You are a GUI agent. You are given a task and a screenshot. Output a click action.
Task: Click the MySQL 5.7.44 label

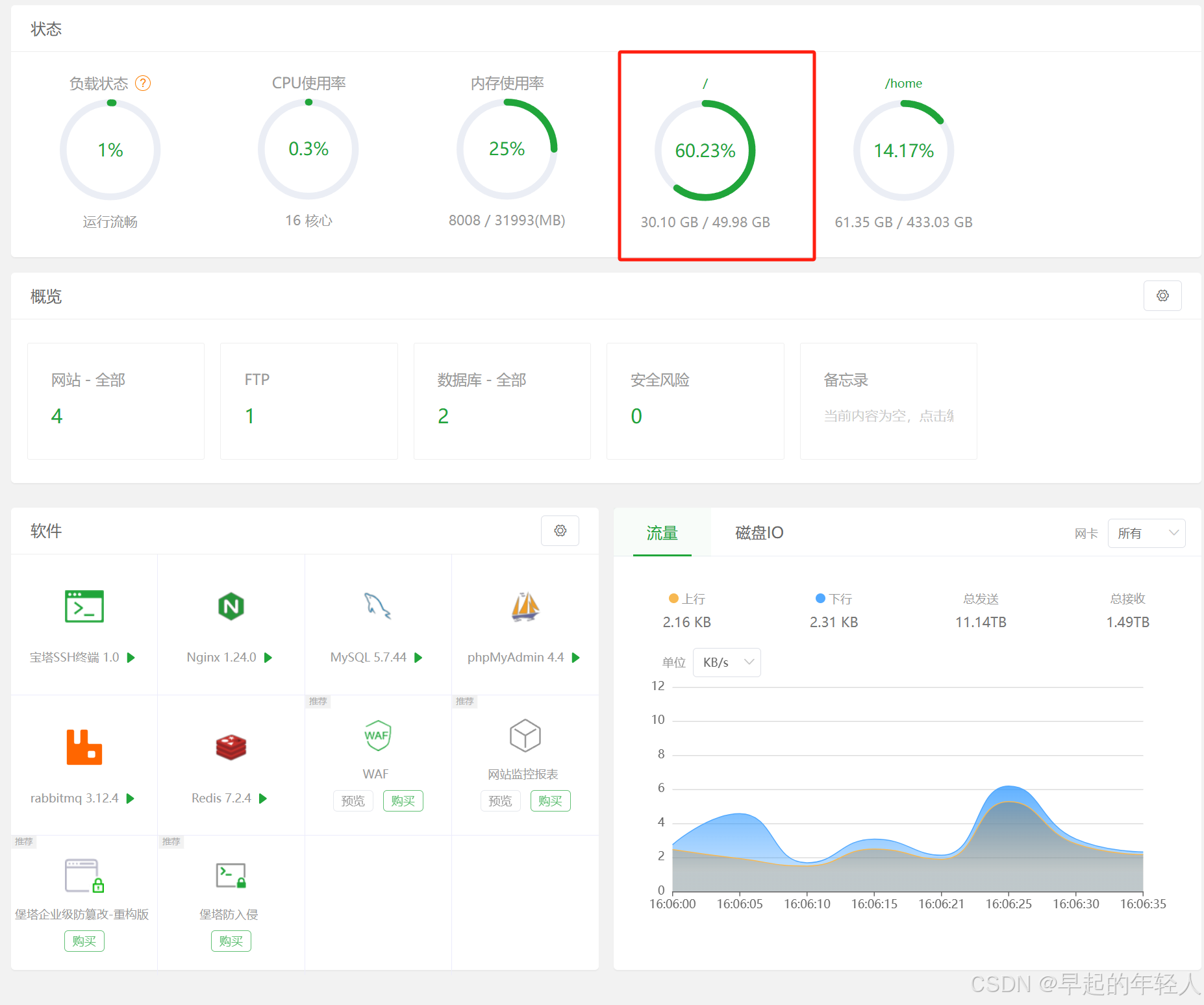(368, 658)
